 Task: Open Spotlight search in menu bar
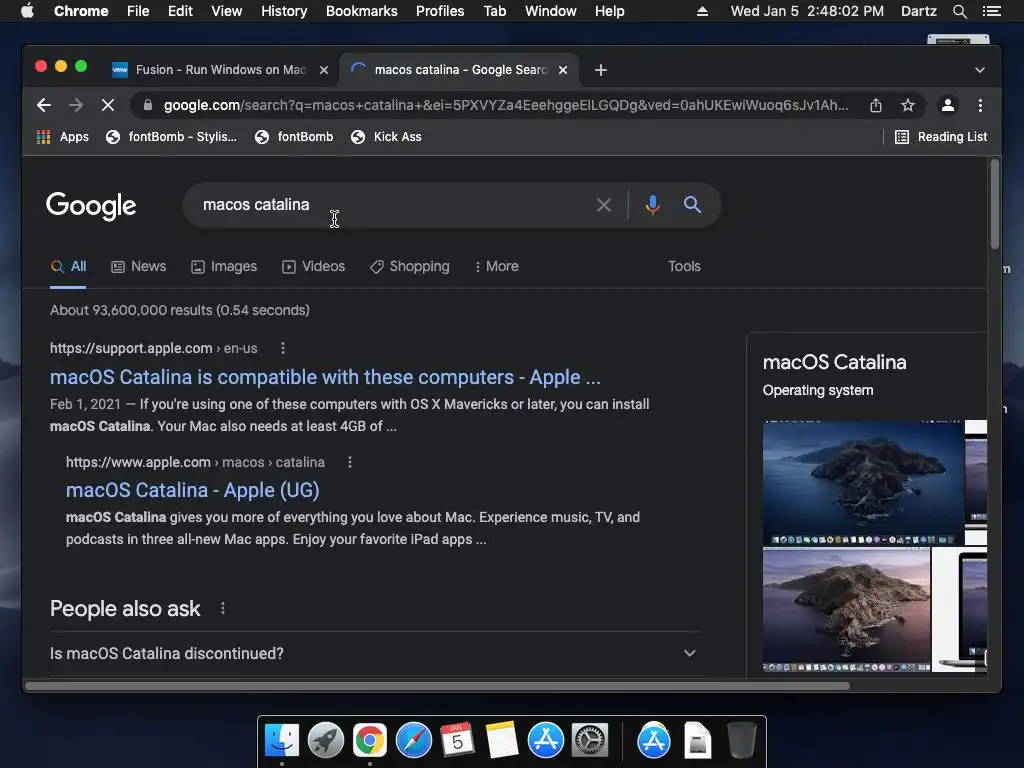point(959,11)
